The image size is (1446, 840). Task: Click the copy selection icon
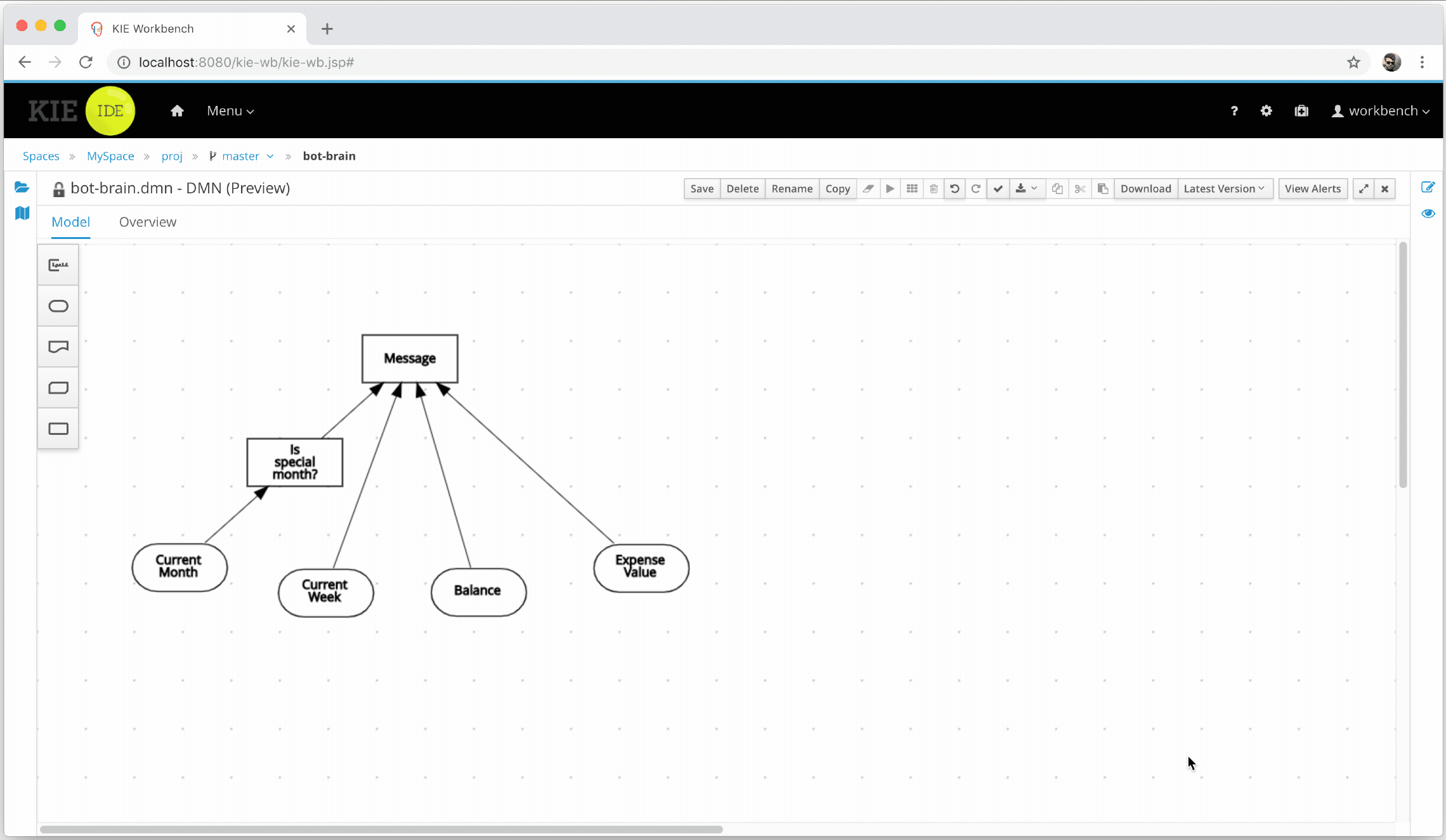pos(1057,189)
